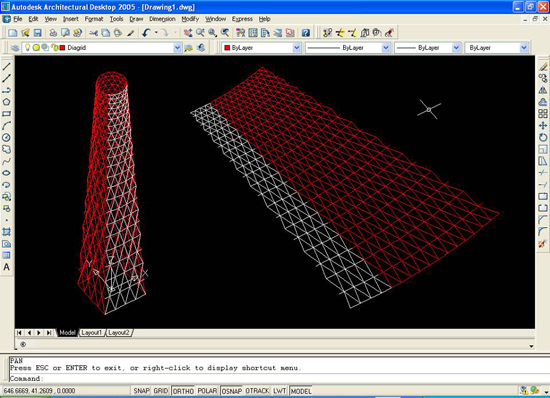
Task: Expand the Diagrid layer dropdown
Action: tap(177, 47)
